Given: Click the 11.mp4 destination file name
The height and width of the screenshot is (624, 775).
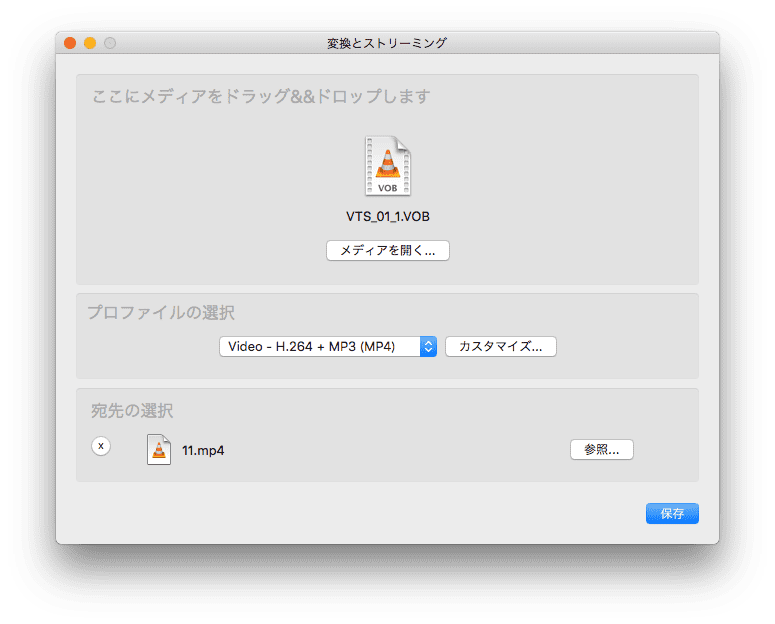Looking at the screenshot, I should [x=203, y=450].
